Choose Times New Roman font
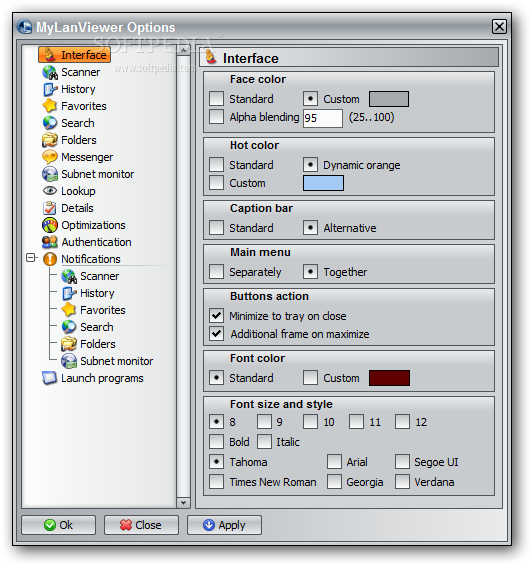Screen dimensions: 532x566 pos(217,482)
